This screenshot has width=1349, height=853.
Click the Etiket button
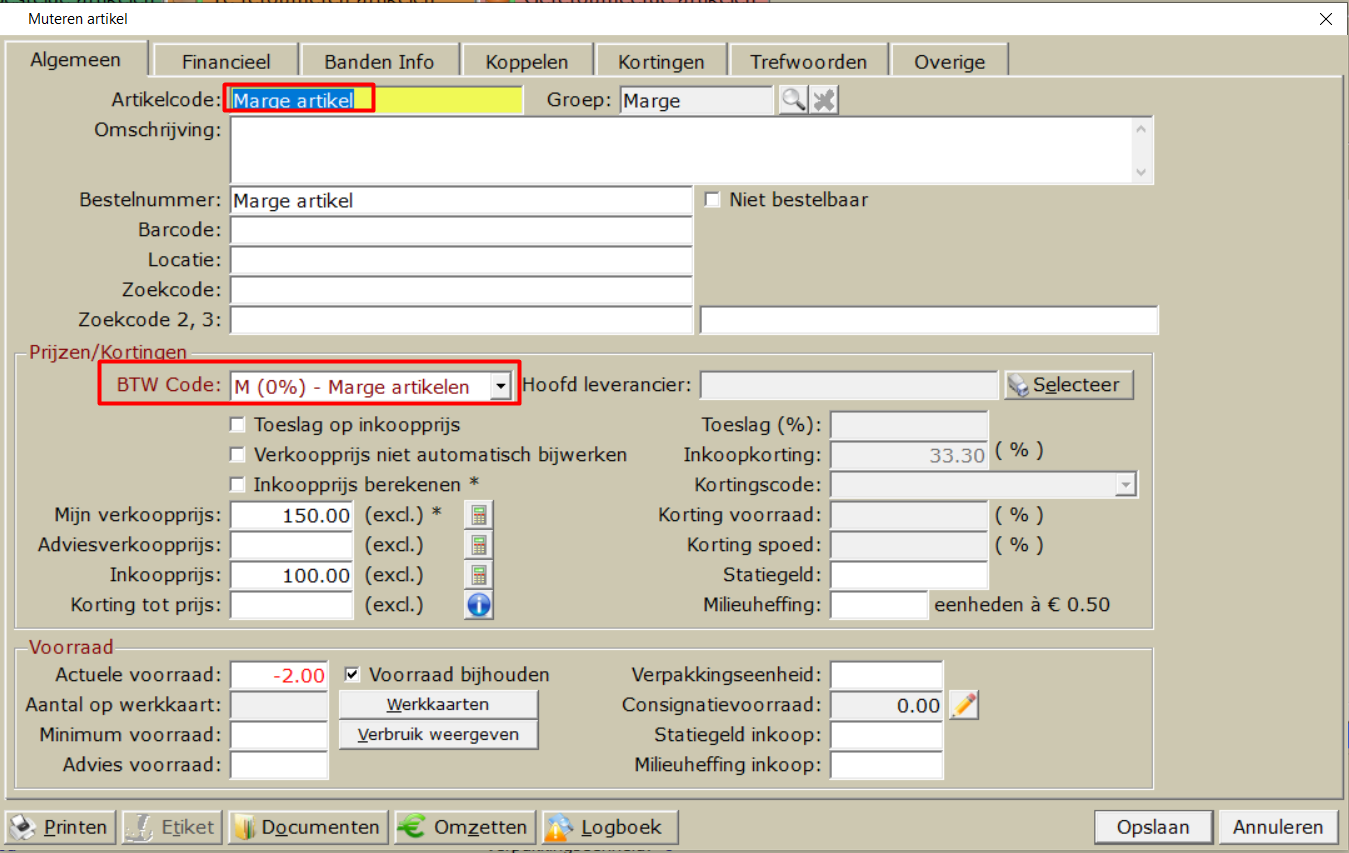[171, 827]
